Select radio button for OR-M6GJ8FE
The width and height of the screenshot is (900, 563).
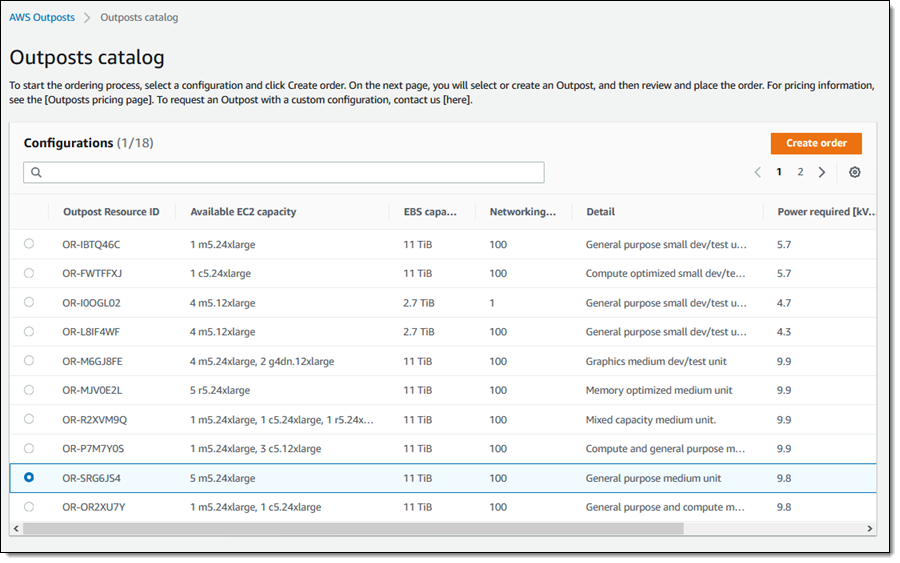(29, 361)
